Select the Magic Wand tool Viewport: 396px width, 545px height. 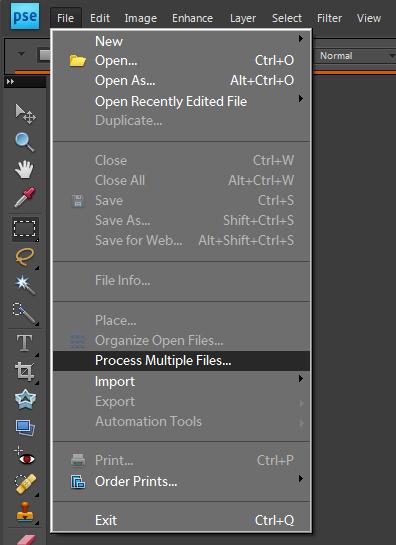tap(25, 284)
